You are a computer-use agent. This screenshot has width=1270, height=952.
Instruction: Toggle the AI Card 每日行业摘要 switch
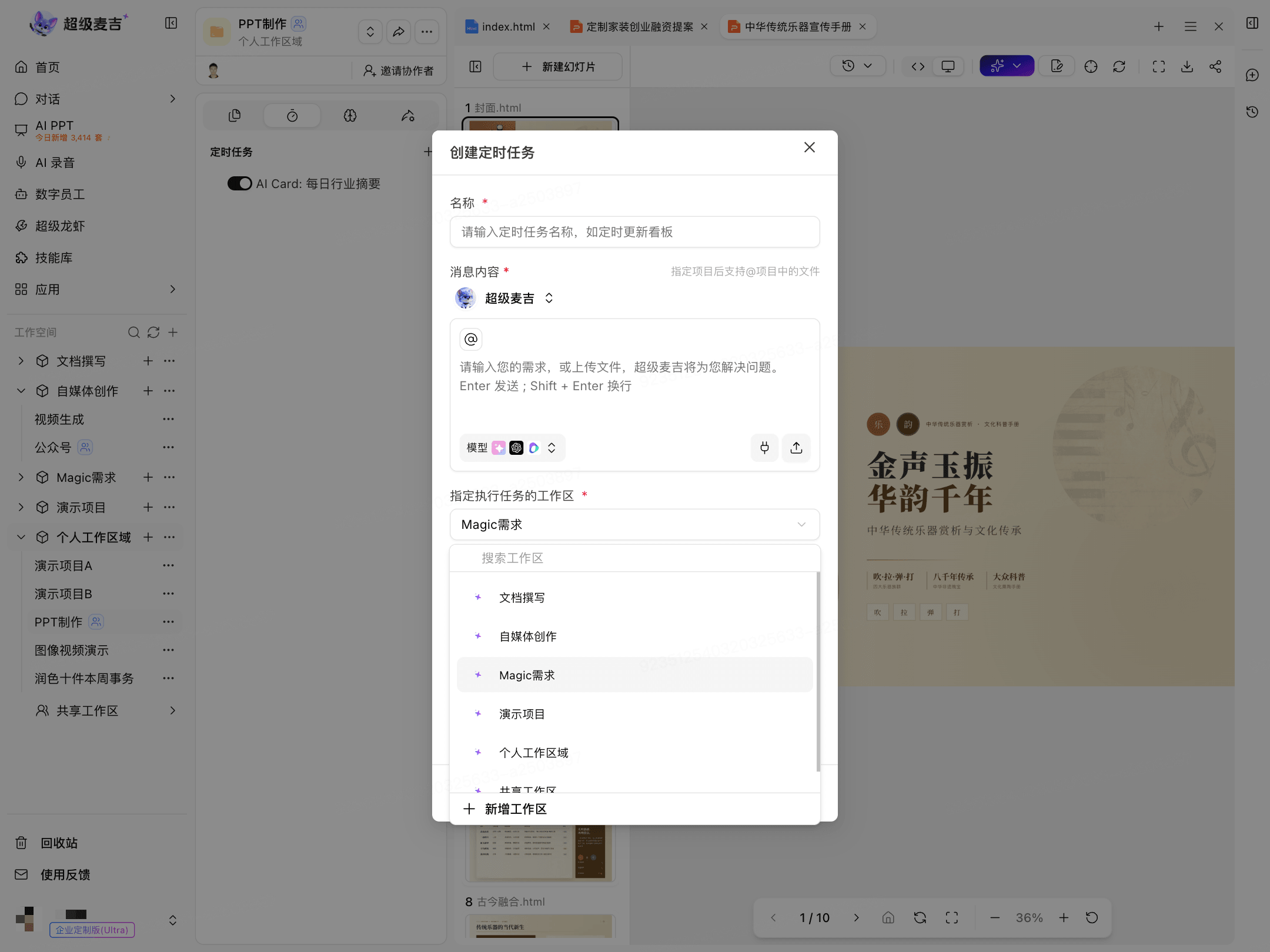pyautogui.click(x=239, y=183)
